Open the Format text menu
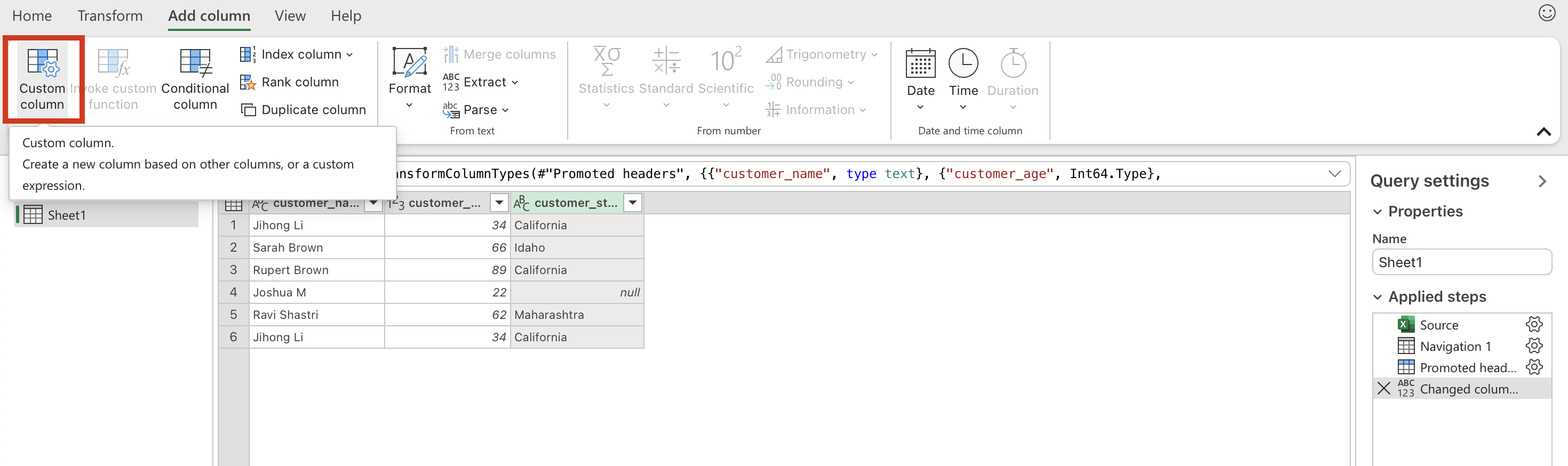The height and width of the screenshot is (466, 1568). (409, 79)
